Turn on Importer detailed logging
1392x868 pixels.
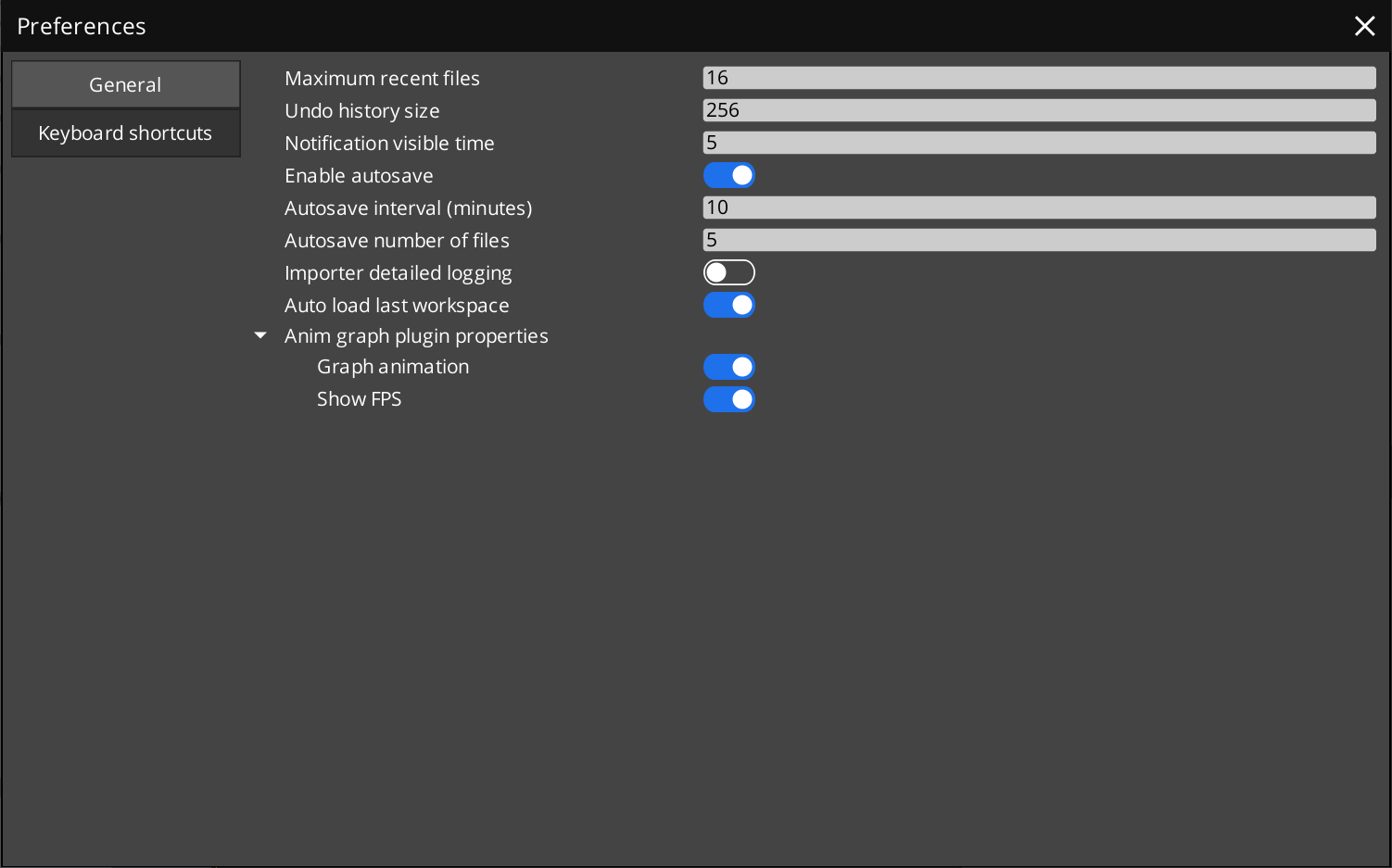(729, 272)
